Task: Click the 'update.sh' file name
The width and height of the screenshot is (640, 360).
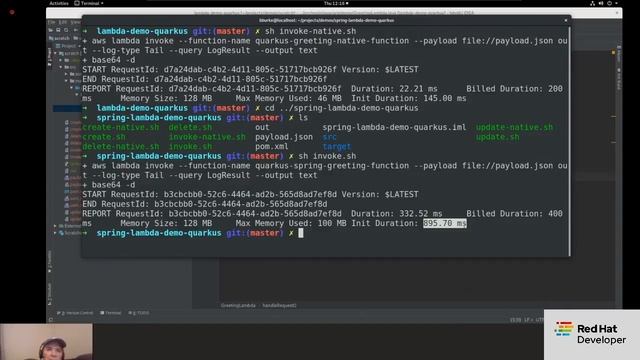Action: [498, 137]
